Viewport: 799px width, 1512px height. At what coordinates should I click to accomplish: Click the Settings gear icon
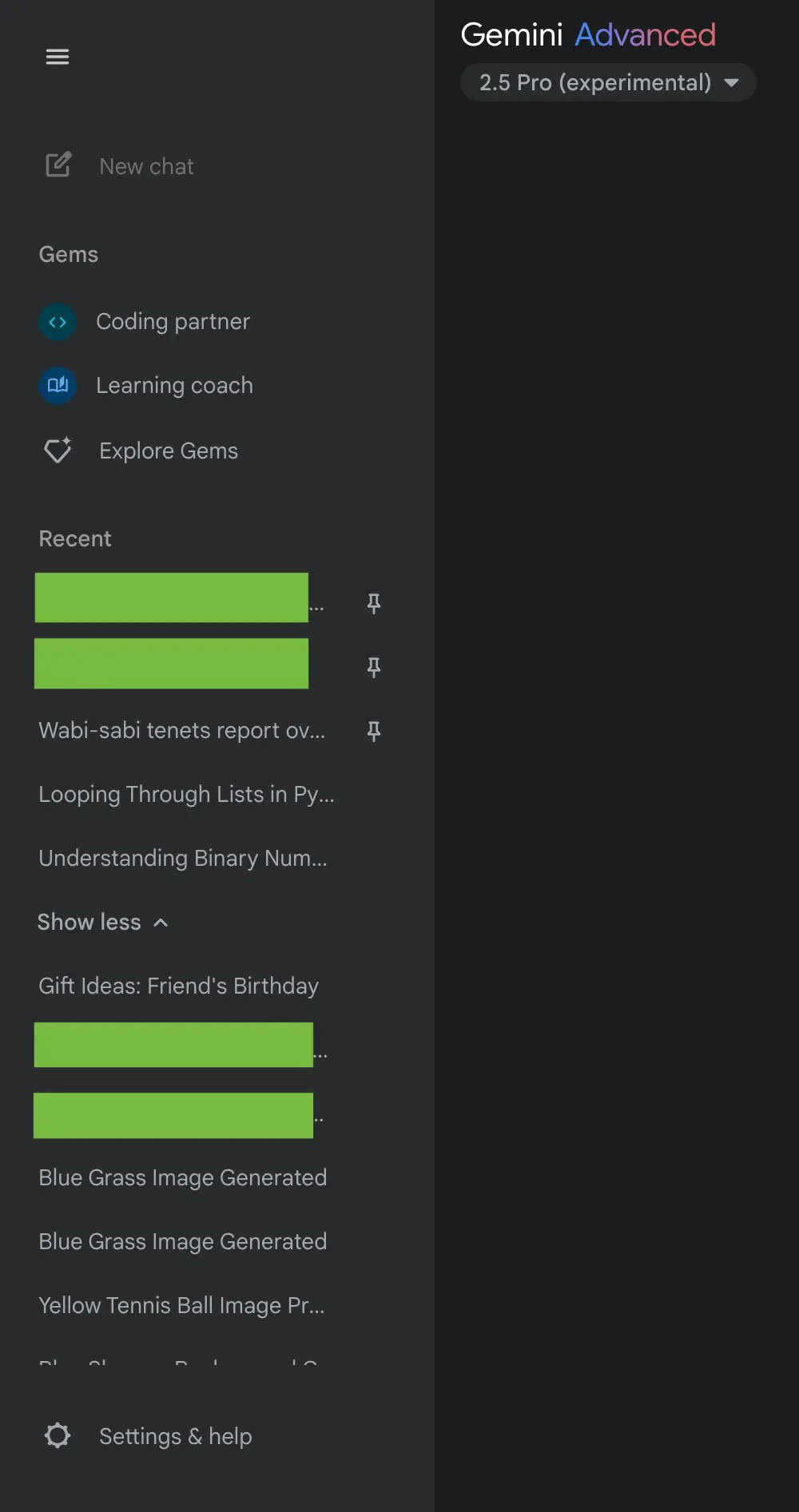[x=58, y=1435]
